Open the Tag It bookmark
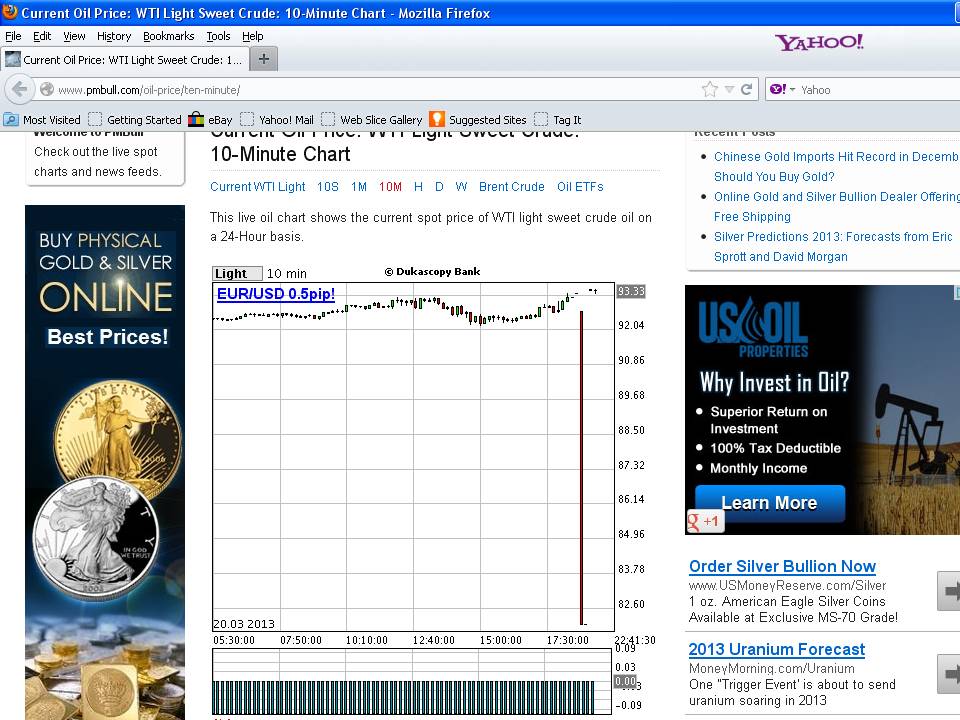Viewport: 960px width, 720px height. coord(558,119)
